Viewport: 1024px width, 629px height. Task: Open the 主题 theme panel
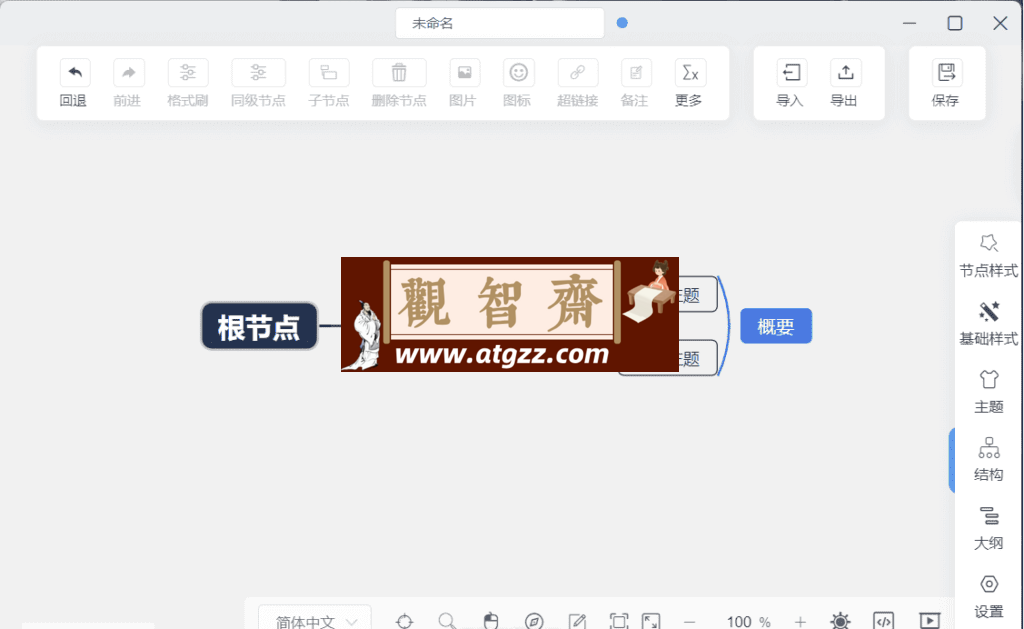click(988, 392)
